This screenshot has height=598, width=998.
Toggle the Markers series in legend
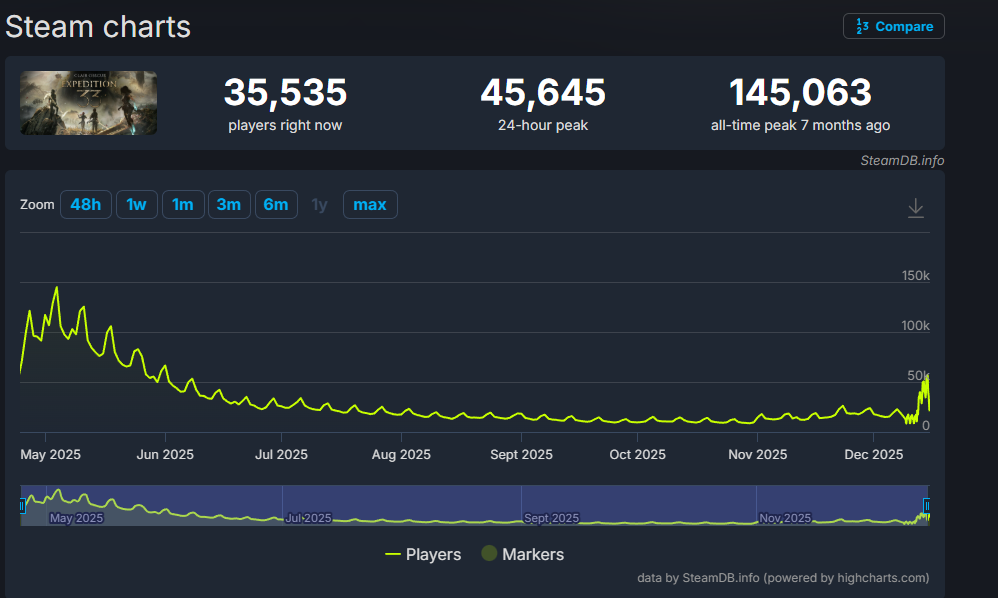(523, 554)
